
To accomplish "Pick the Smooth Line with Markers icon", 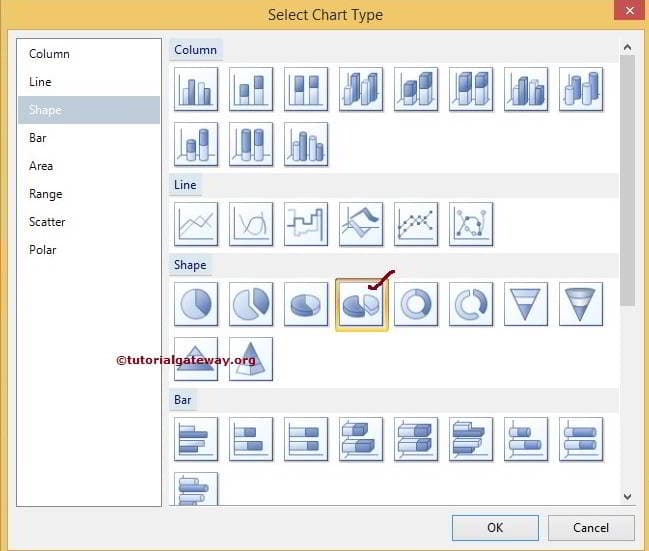I will coord(471,224).
